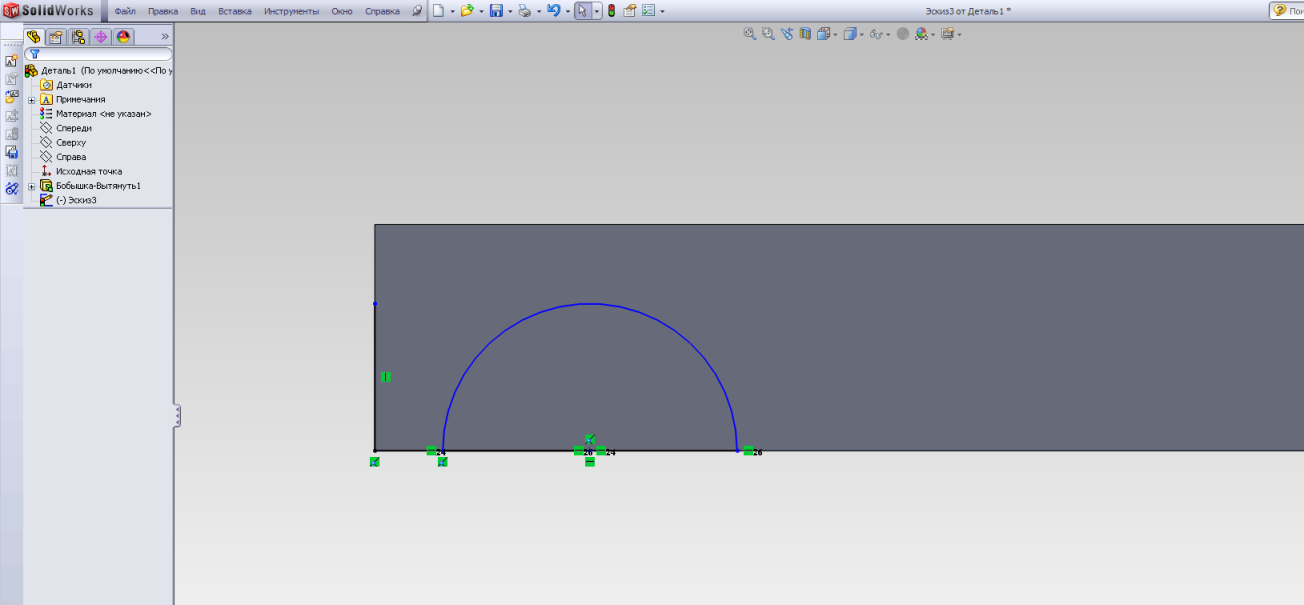Click the Apply Scene icon
The width and height of the screenshot is (1304, 605).
[x=921, y=34]
